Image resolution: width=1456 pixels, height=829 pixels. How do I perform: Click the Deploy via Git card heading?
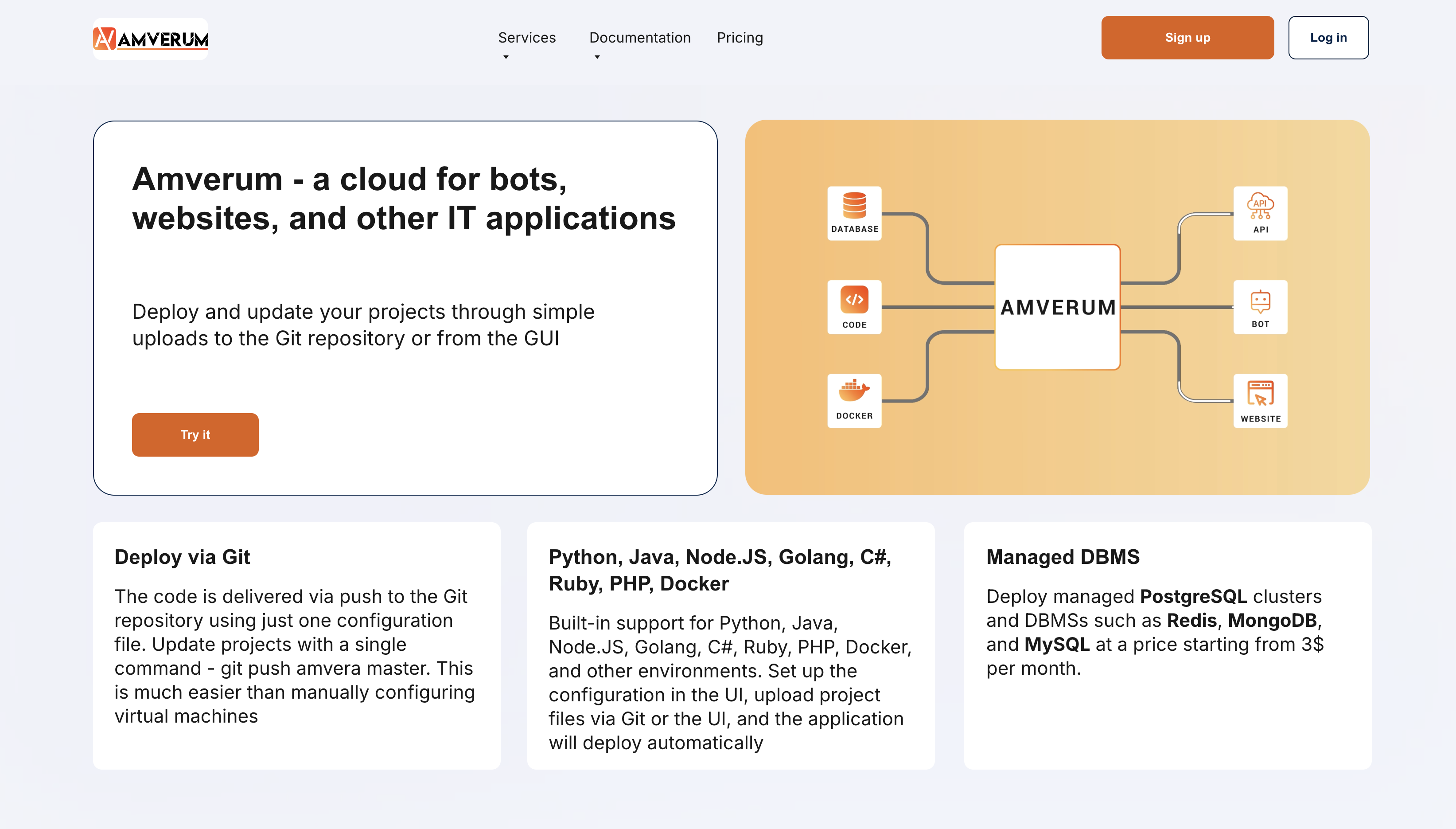(x=182, y=556)
